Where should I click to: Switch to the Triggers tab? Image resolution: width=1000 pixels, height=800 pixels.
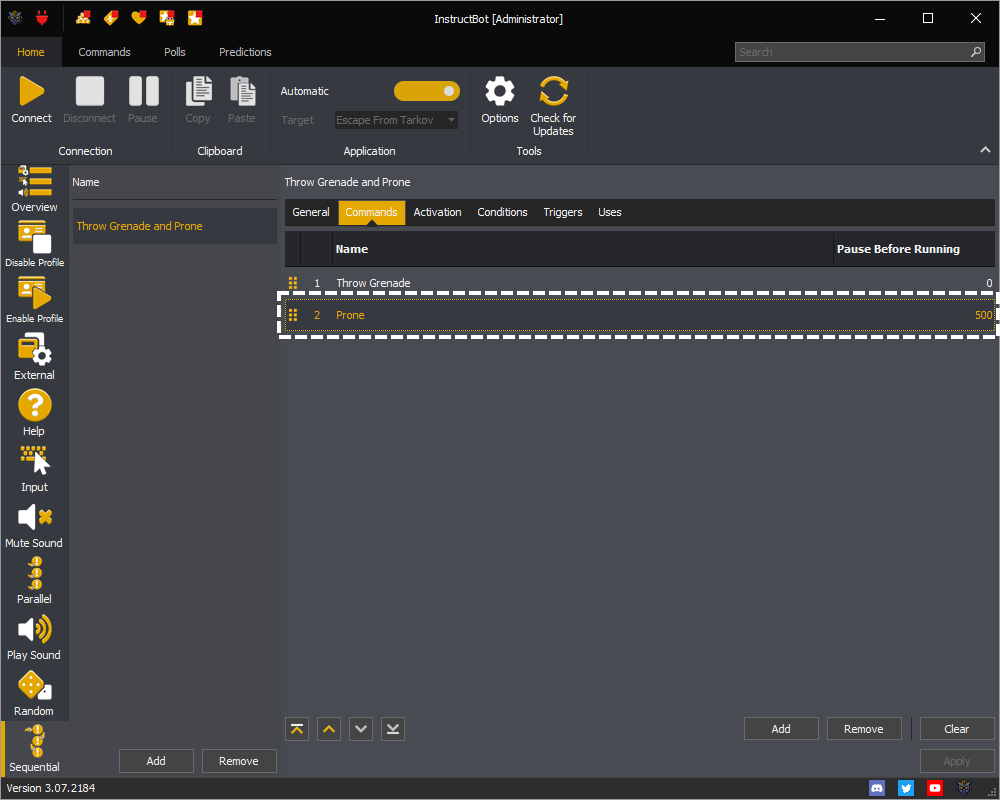click(563, 212)
